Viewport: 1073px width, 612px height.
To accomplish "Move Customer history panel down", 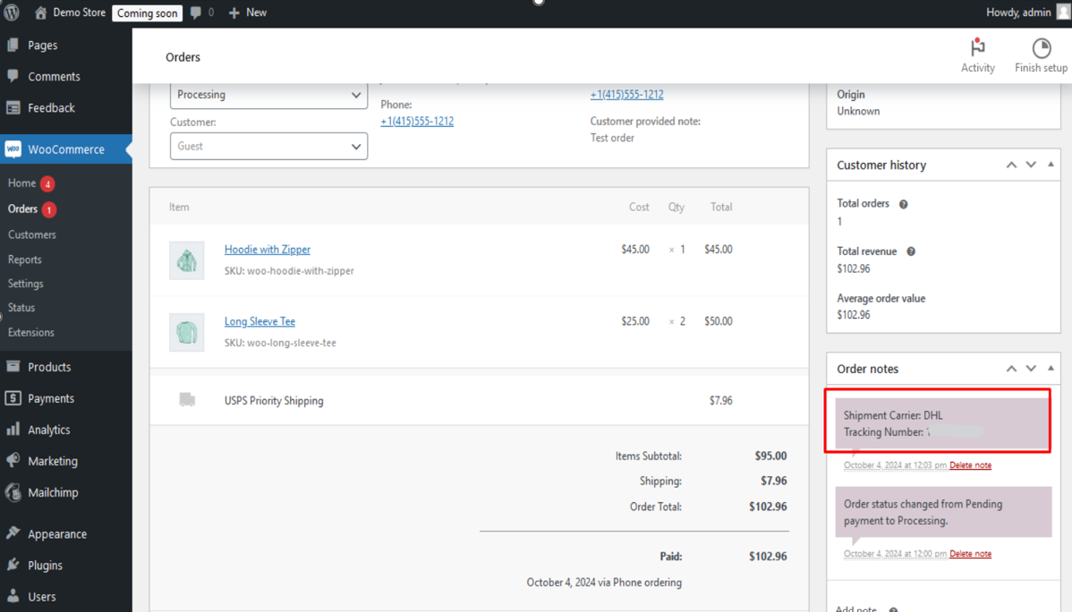I will click(1031, 164).
